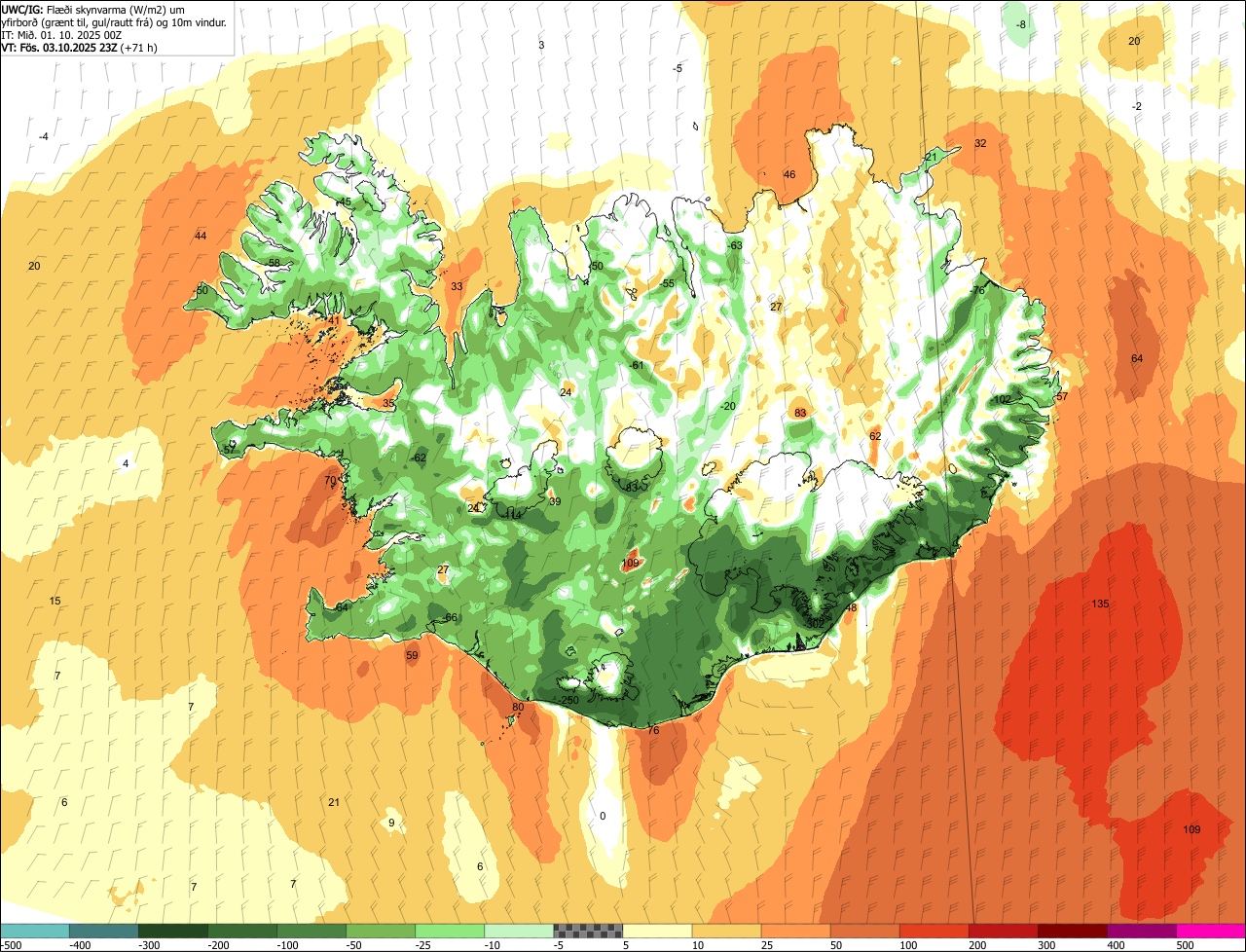Click the magenta legend swatch above 500
This screenshot has width=1246, height=952.
(x=1211, y=931)
